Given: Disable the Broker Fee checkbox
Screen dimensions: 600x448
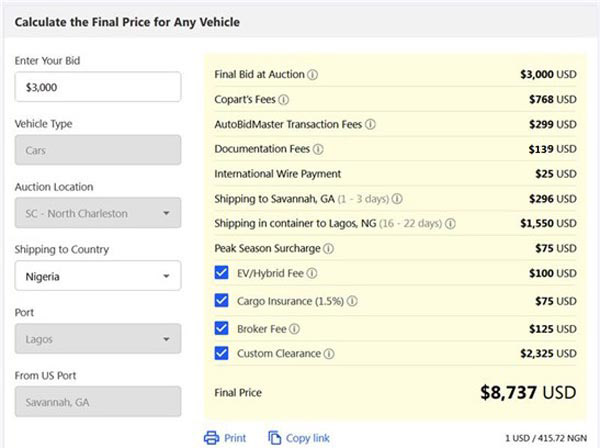Looking at the screenshot, I should coord(222,327).
